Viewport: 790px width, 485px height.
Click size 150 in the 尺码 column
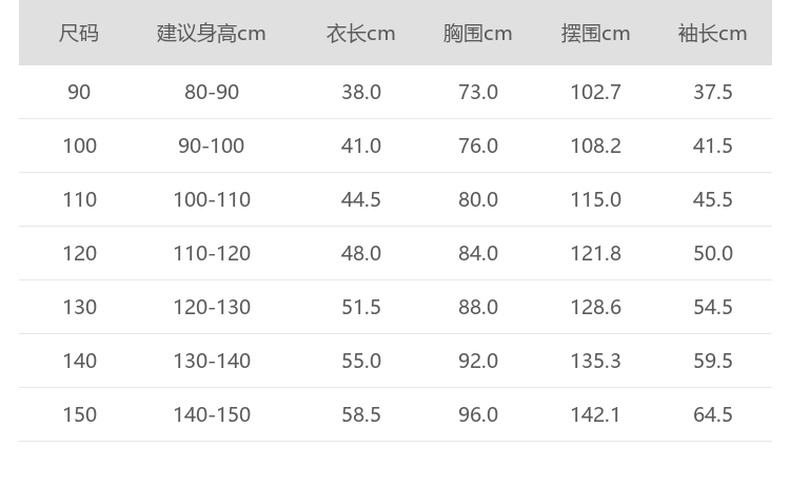click(79, 415)
